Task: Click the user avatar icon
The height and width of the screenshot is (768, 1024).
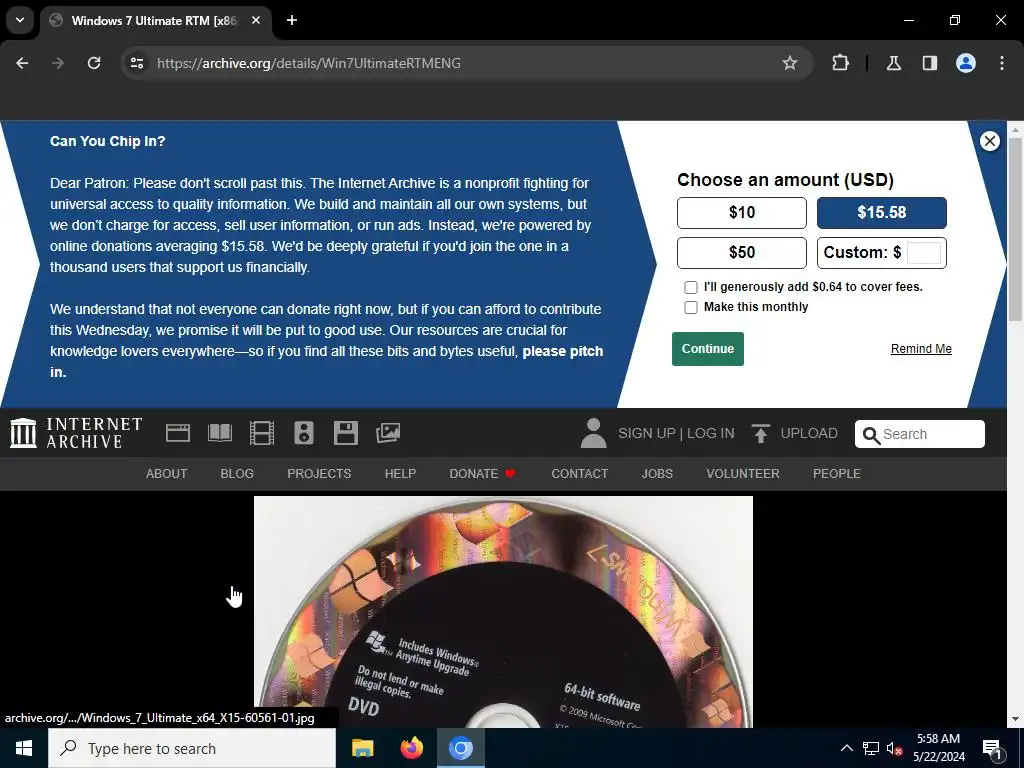Action: pos(593,433)
